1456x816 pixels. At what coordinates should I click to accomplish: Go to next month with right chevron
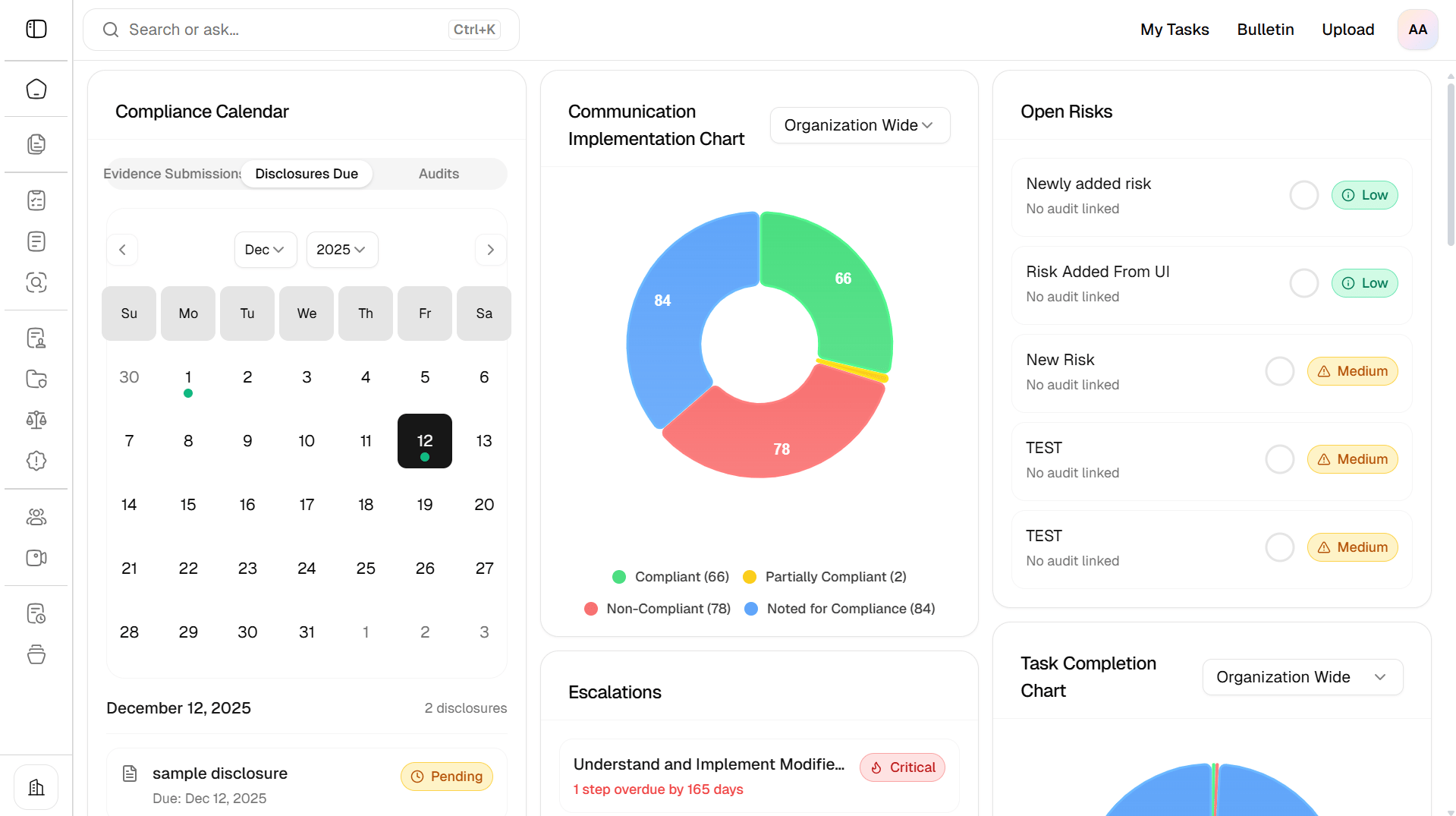pos(491,250)
